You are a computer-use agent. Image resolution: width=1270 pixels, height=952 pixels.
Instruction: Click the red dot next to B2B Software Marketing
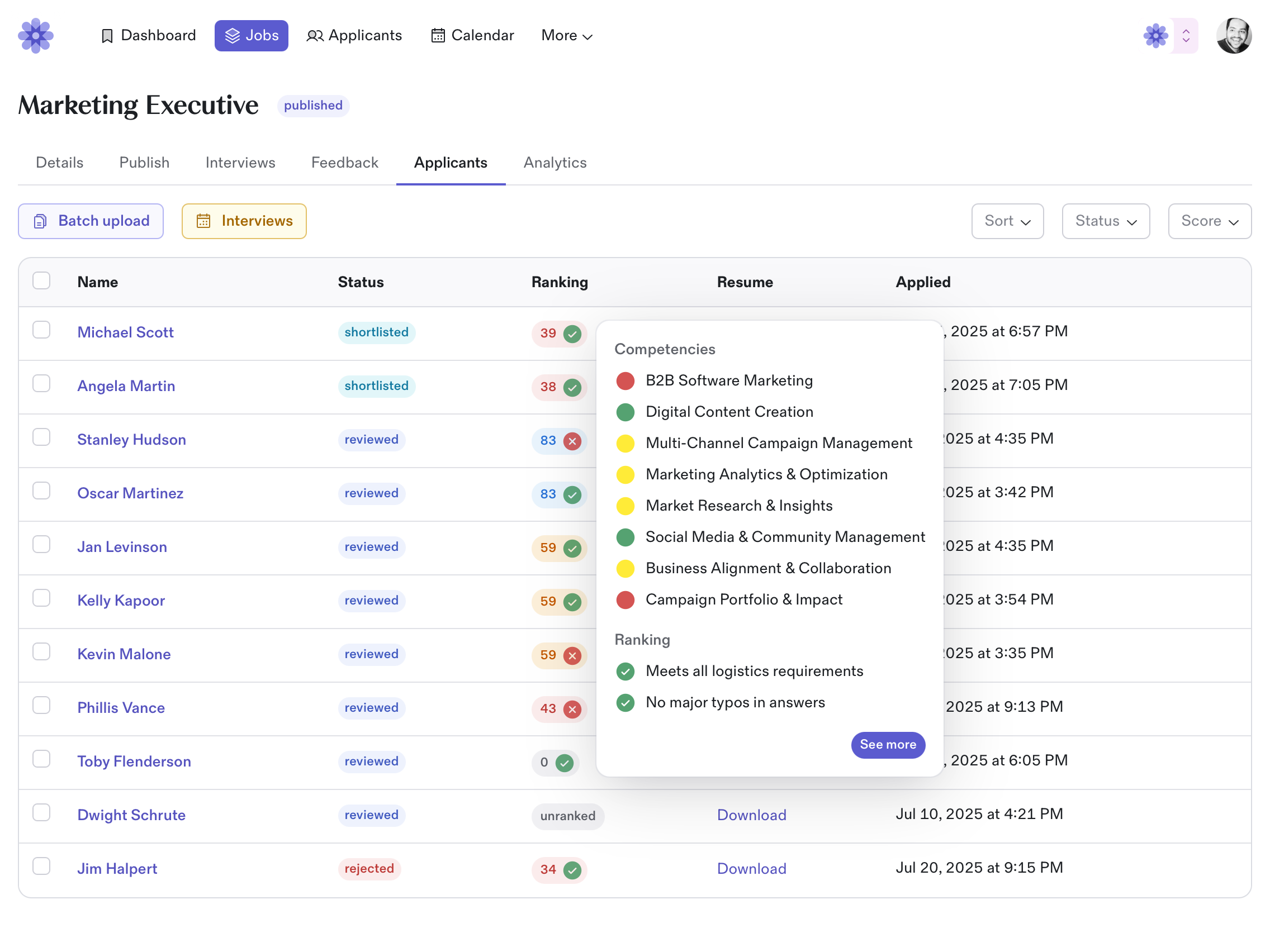[625, 380]
